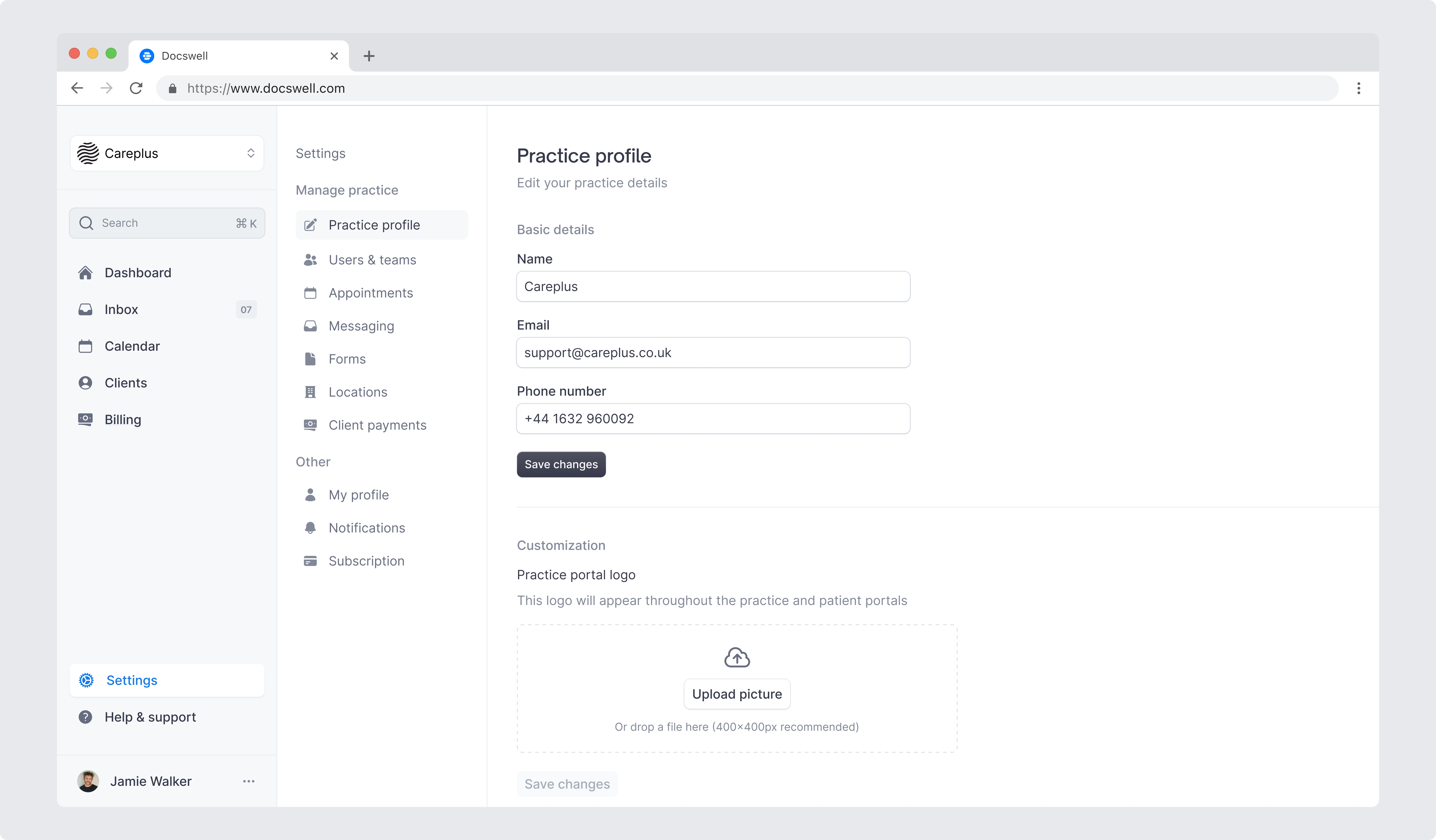
Task: Click the Dashboard home icon
Action: click(x=85, y=273)
